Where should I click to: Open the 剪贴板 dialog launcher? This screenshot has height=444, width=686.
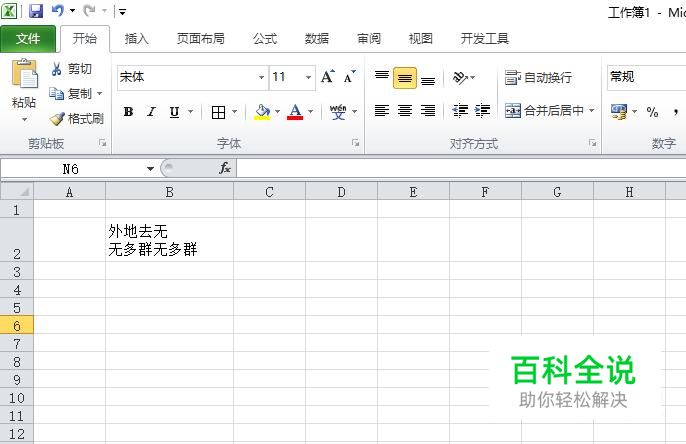[102, 143]
